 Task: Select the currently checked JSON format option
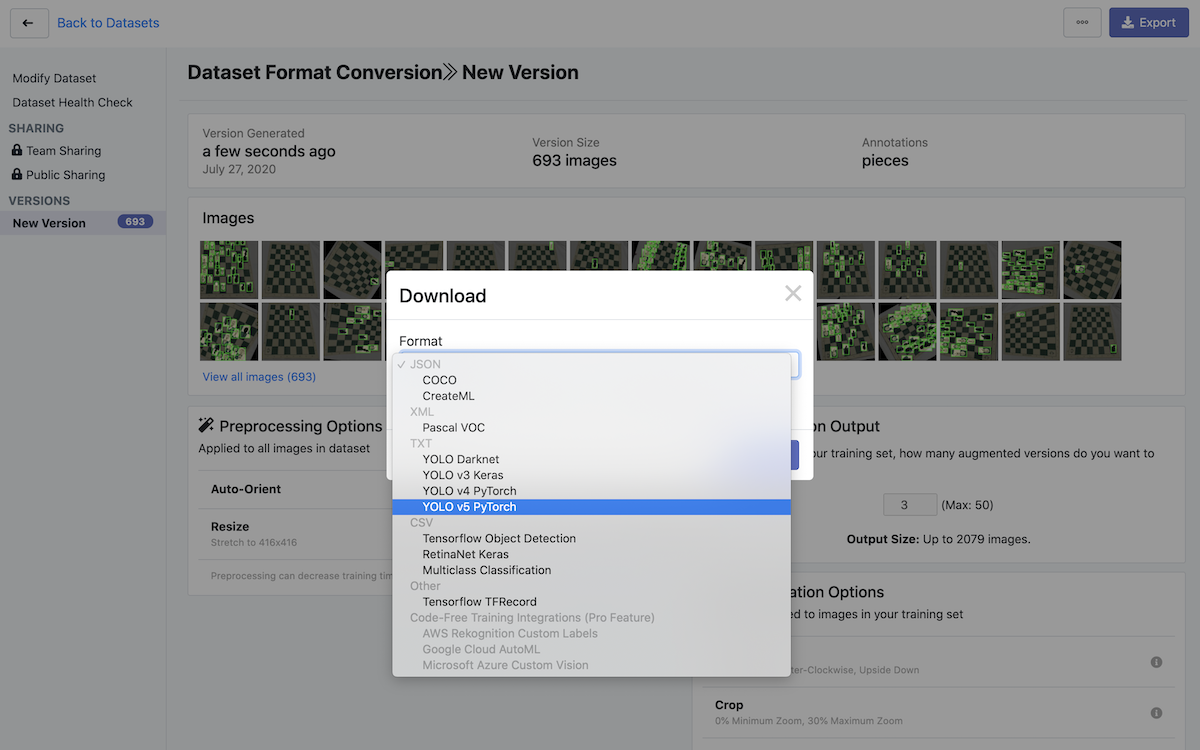(x=425, y=364)
